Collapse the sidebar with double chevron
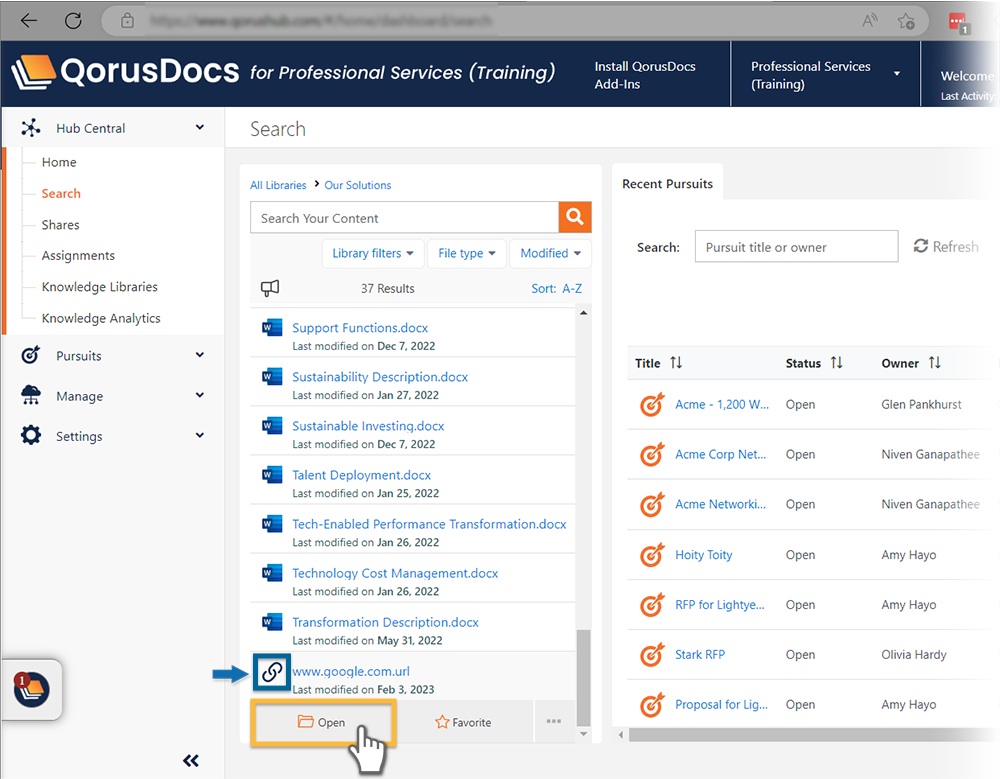 (191, 760)
